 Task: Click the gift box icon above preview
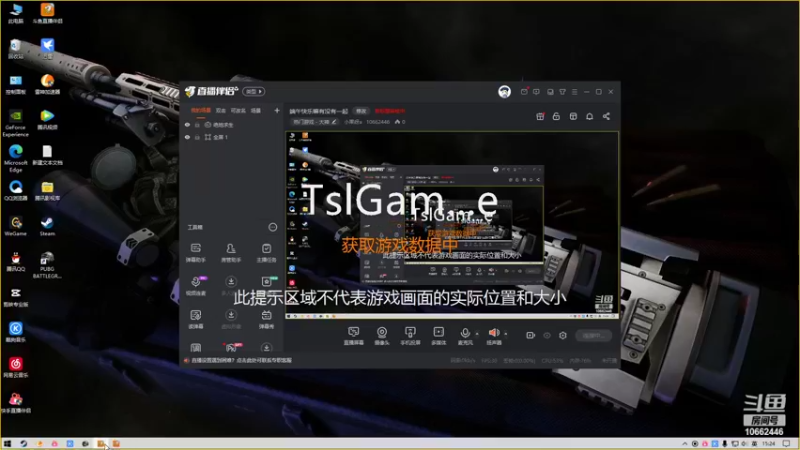click(540, 116)
